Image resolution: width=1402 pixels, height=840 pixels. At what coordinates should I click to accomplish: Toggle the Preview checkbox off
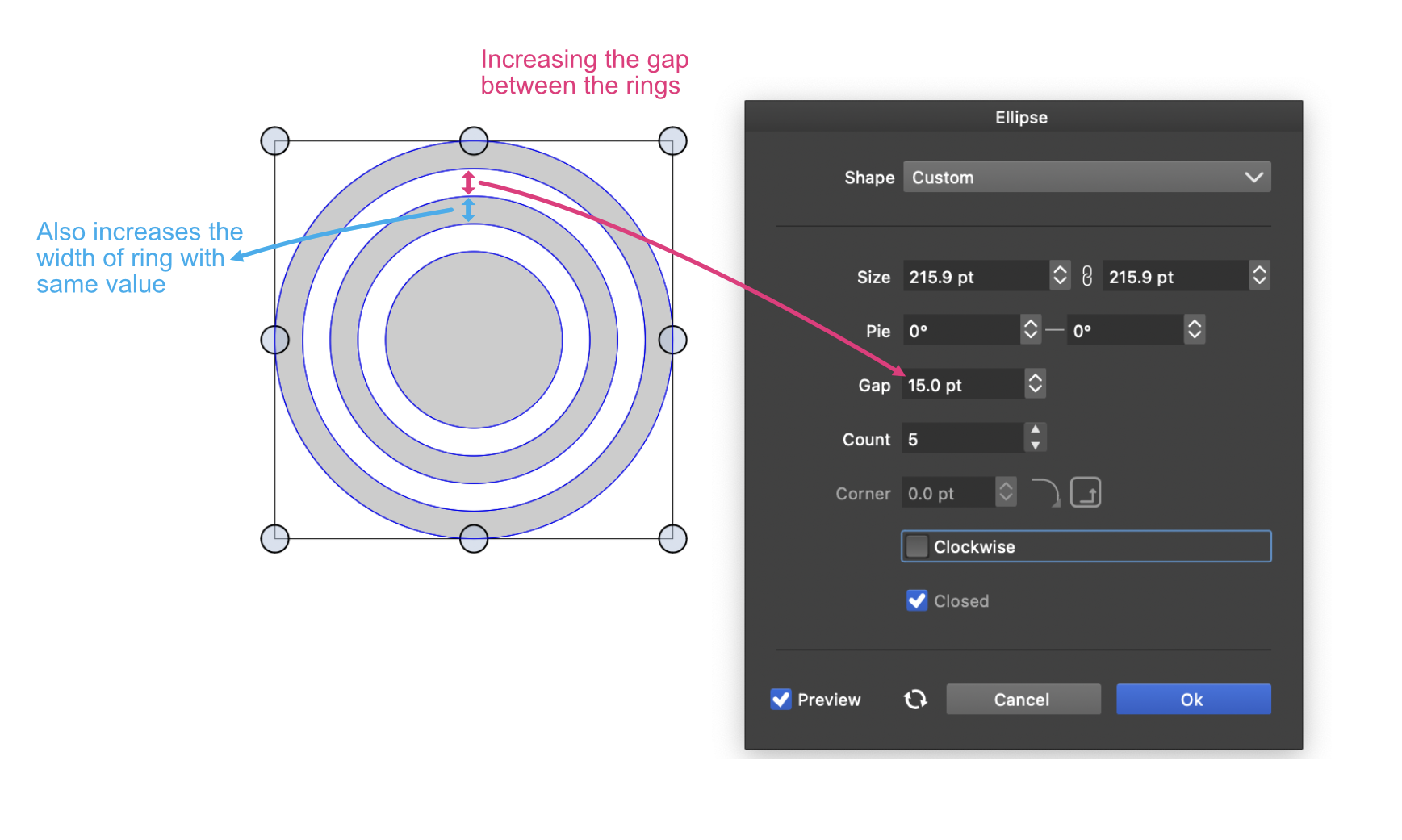tap(781, 700)
